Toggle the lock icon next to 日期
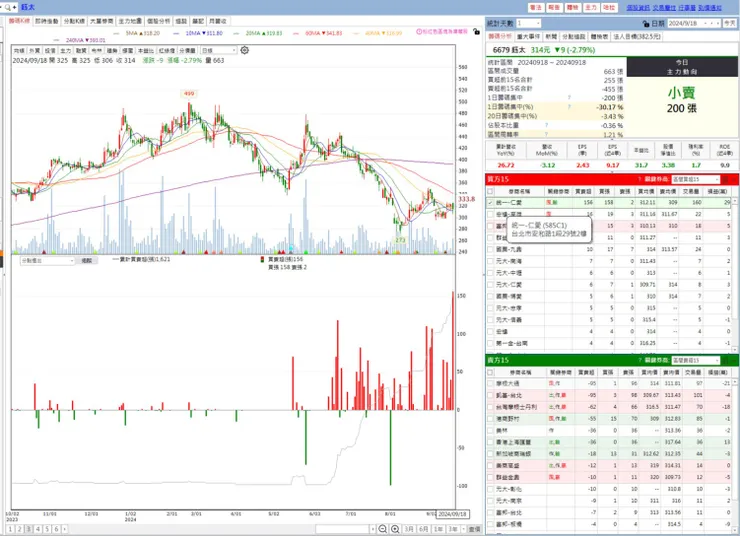The width and height of the screenshot is (740, 536). pyautogui.click(x=646, y=23)
